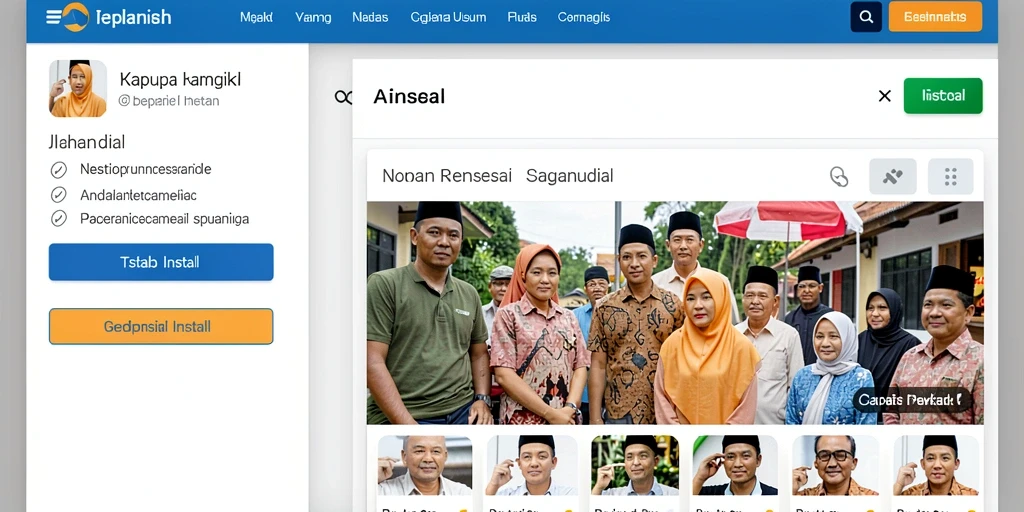Click the link icon in Nopan Rensesai toolbar

839,176
